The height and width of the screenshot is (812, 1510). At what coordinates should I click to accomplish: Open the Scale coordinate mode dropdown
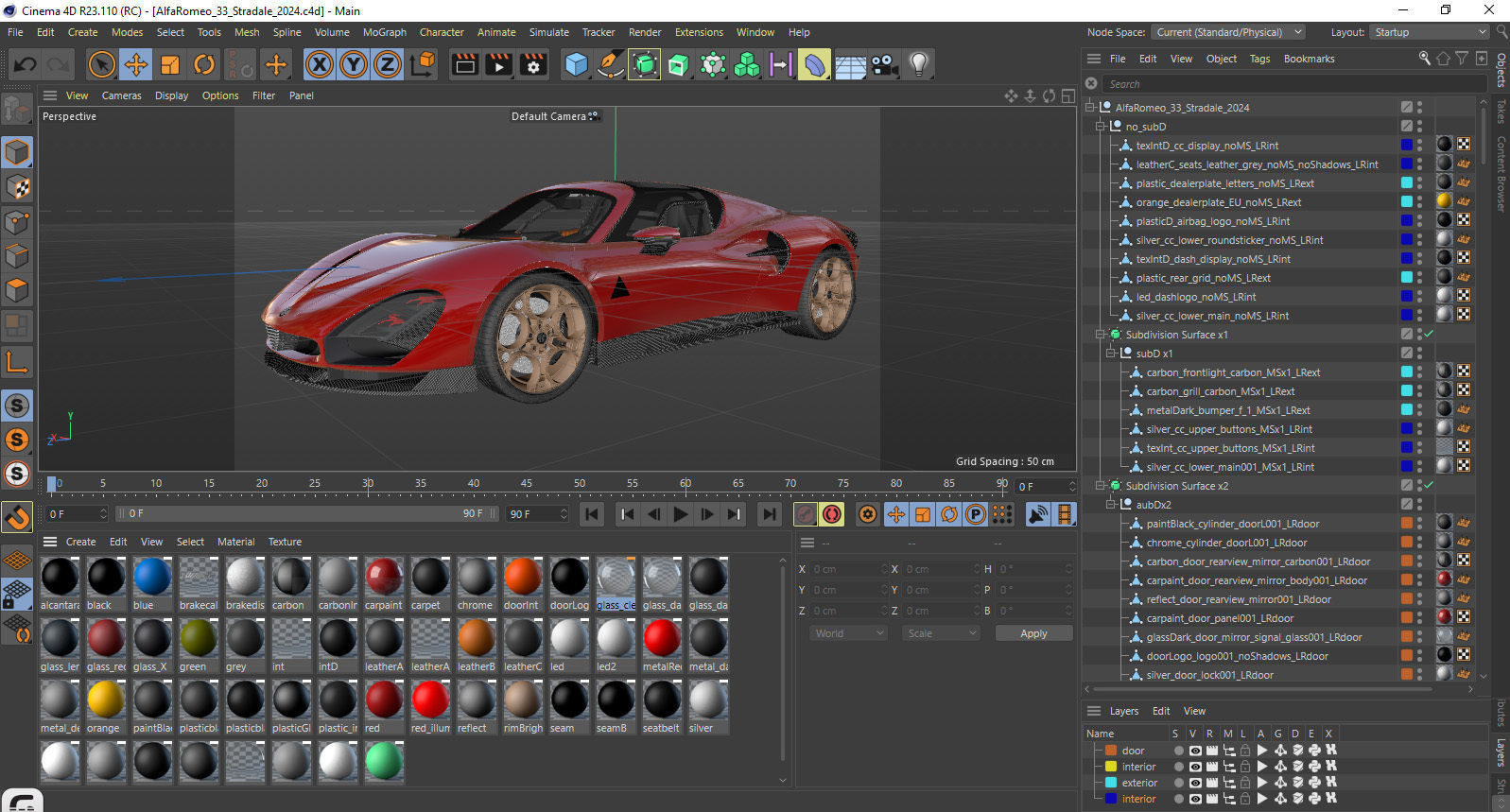(940, 633)
